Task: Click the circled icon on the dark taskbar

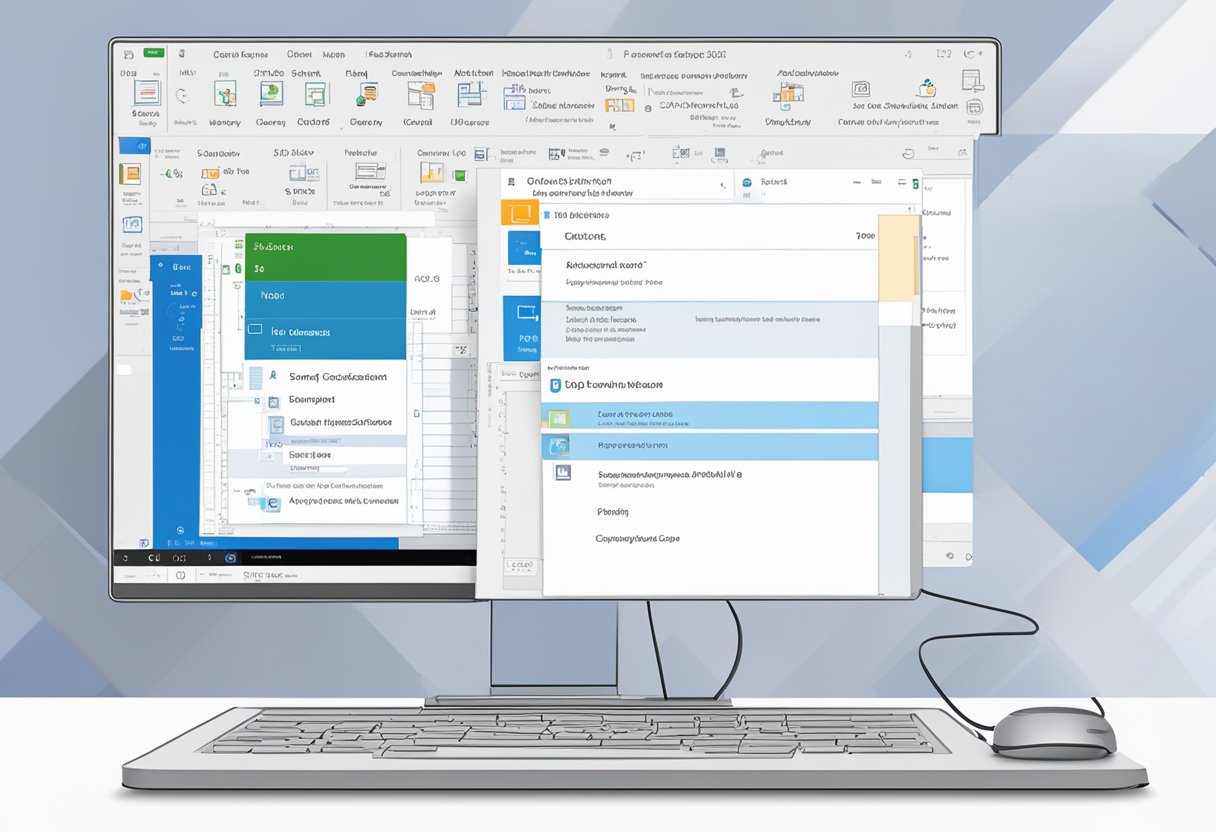Action: pos(231,558)
